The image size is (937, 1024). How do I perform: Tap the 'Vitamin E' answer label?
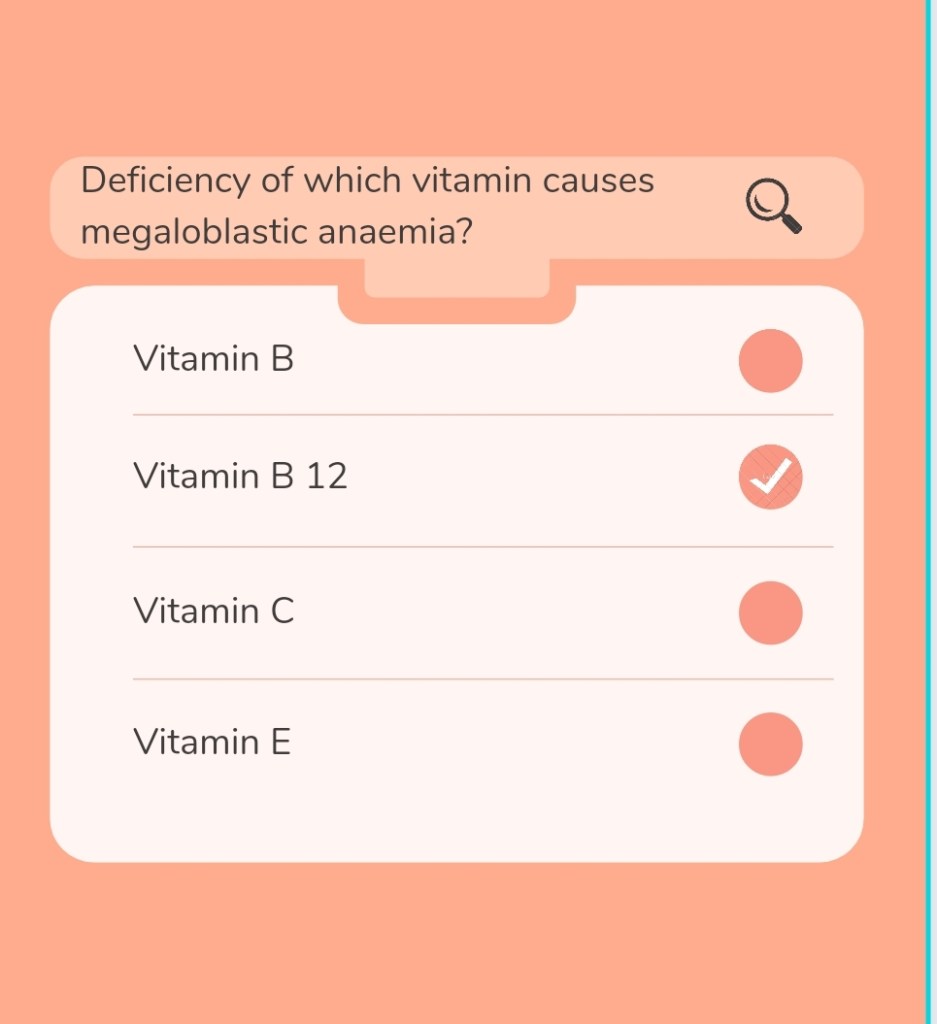212,742
